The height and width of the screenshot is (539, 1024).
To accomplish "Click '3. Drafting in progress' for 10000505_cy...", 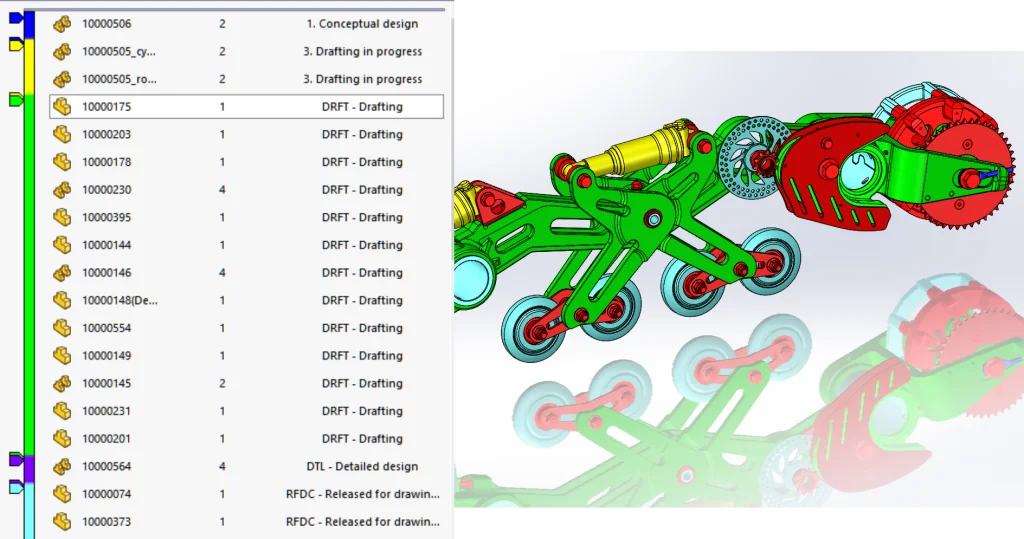I will tap(362, 52).
